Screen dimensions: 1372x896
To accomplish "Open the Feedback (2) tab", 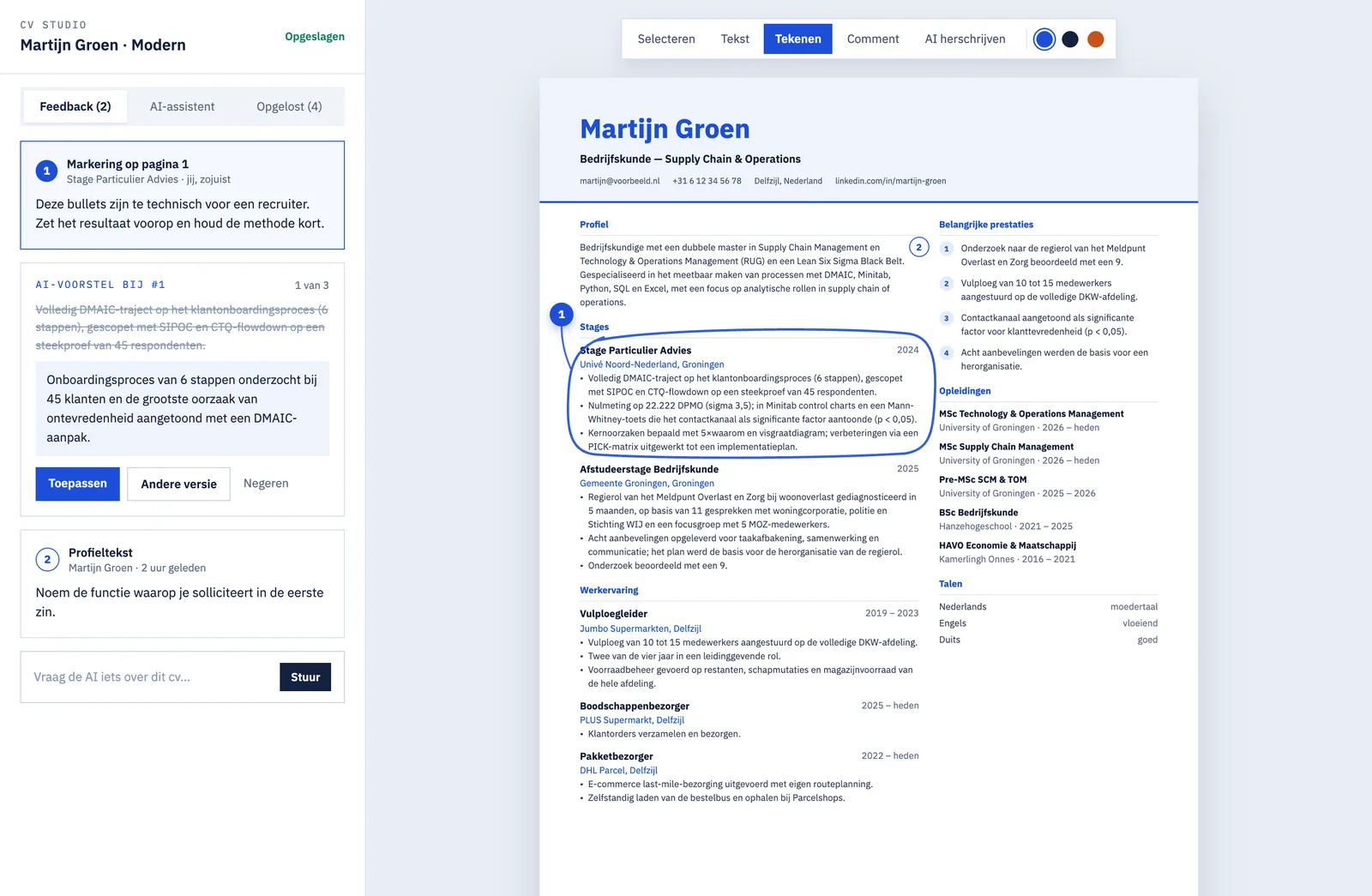I will point(75,106).
